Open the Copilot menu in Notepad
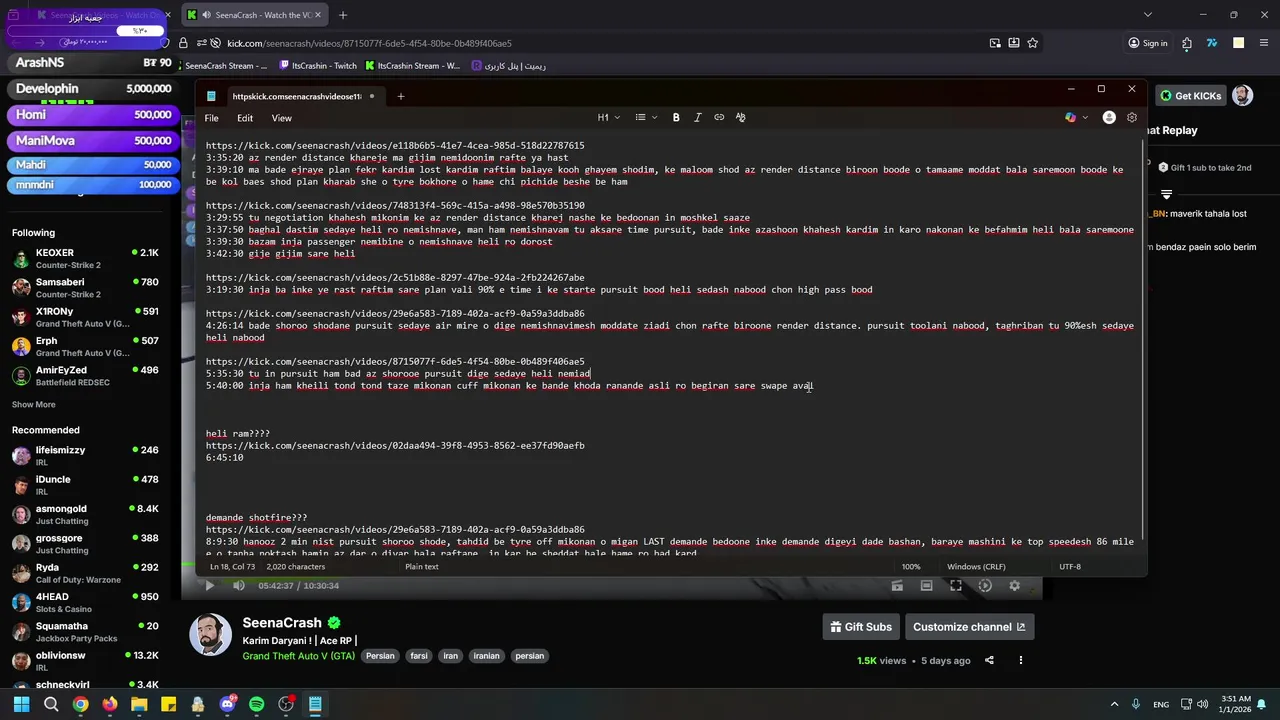 click(1075, 117)
